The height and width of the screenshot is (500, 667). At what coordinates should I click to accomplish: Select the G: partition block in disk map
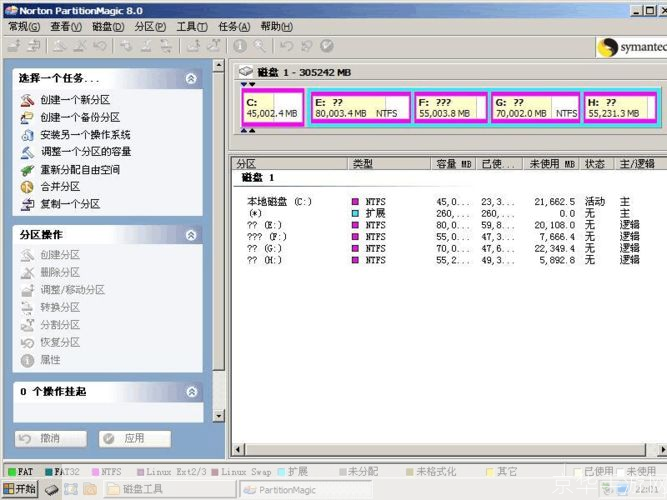tap(535, 108)
